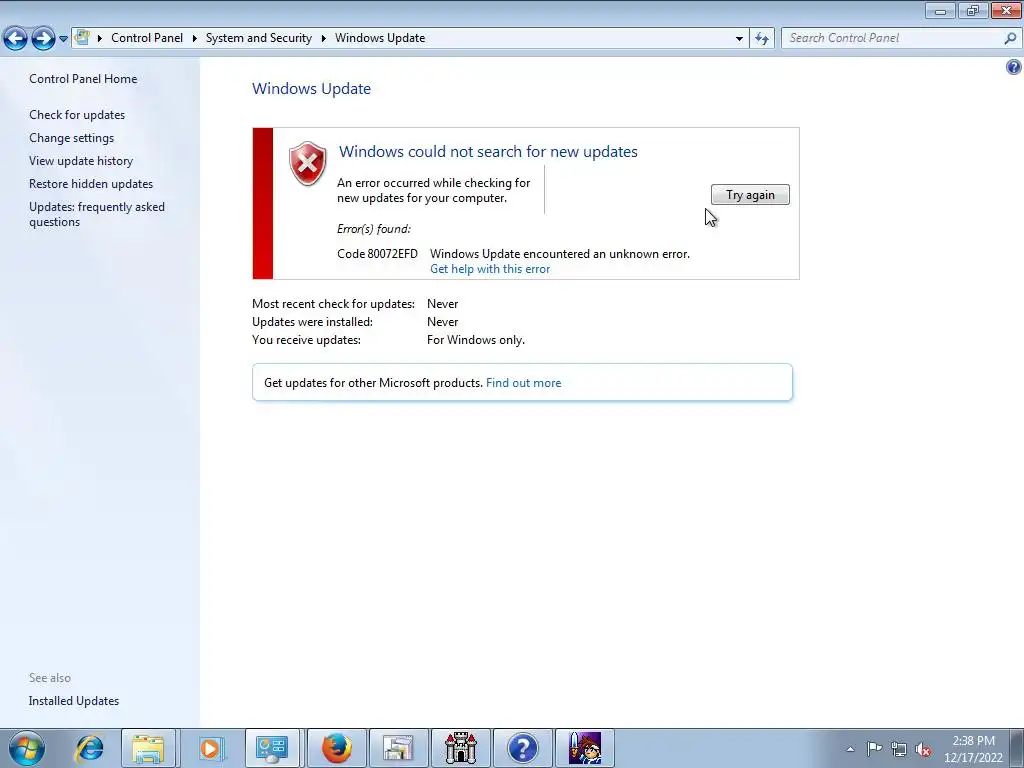Click error code 80072EFD text
The width and height of the screenshot is (1024, 768).
pyautogui.click(x=377, y=253)
